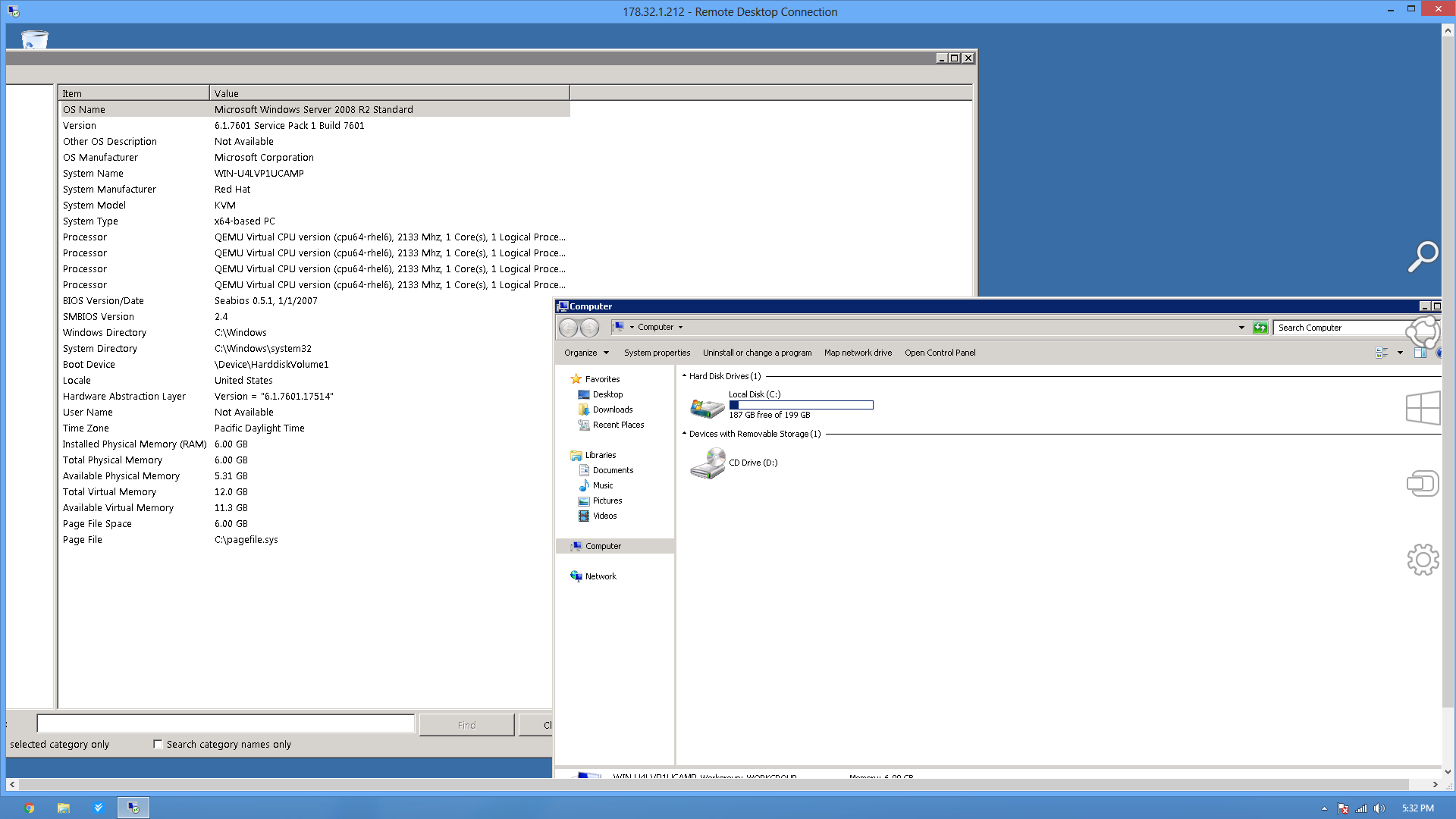Click Uninstall or change a program

click(x=757, y=353)
